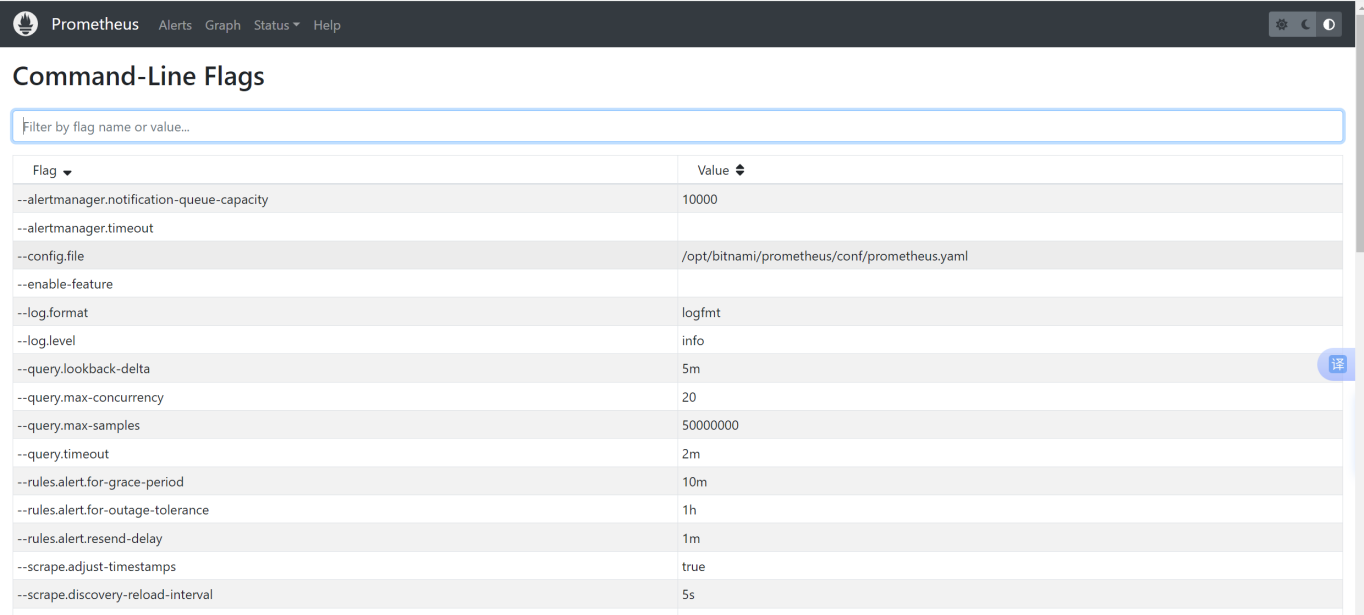This screenshot has height=615, width=1364.
Task: Click the Prometheus brand title
Action: coord(95,24)
